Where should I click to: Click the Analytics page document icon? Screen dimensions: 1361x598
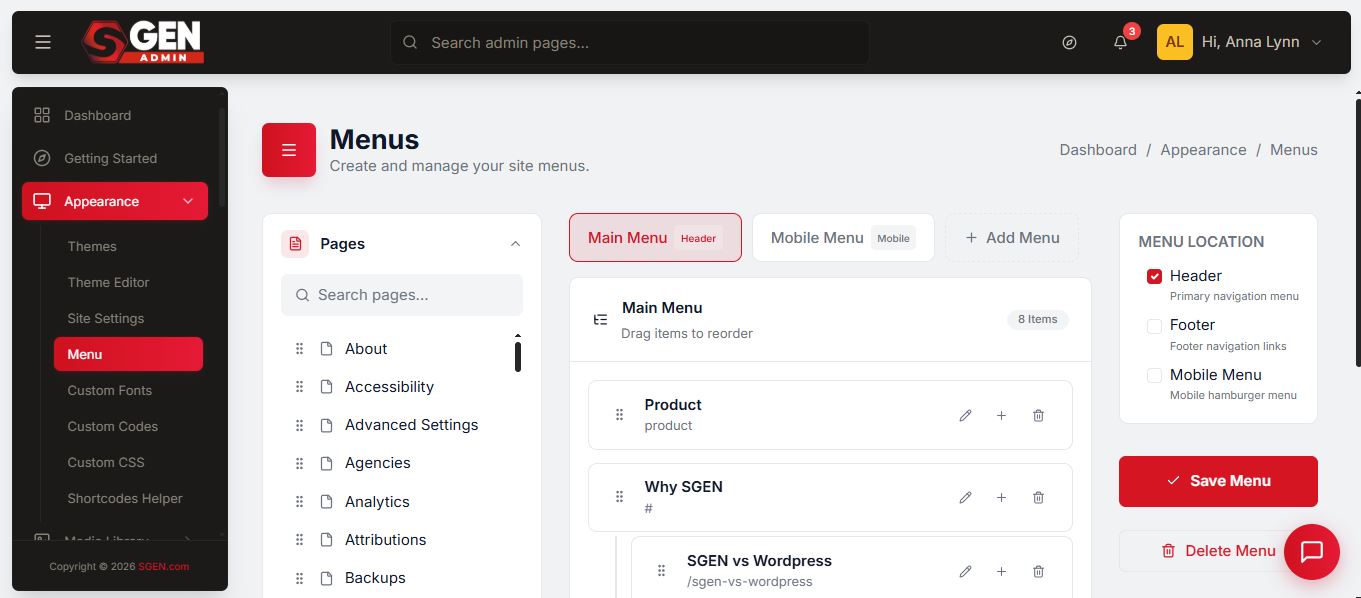326,502
